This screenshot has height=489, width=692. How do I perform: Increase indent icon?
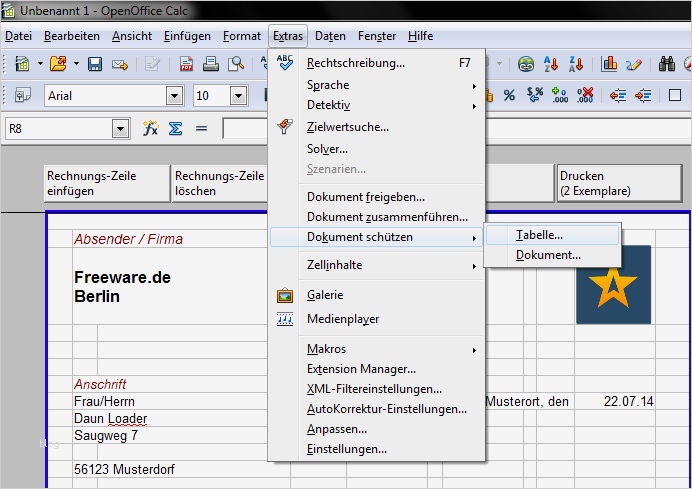pyautogui.click(x=643, y=95)
